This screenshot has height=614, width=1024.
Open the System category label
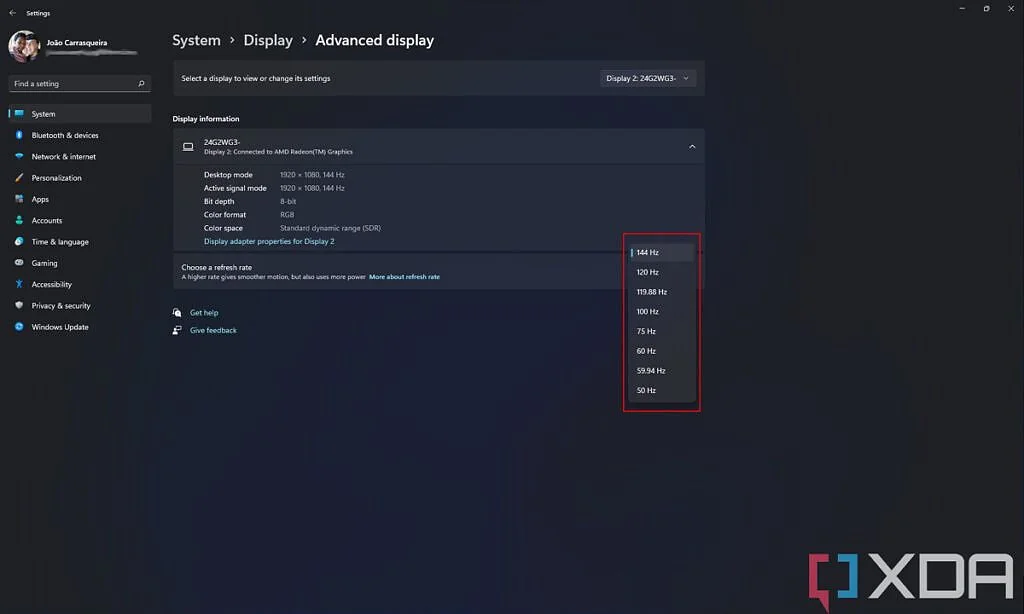click(x=43, y=114)
